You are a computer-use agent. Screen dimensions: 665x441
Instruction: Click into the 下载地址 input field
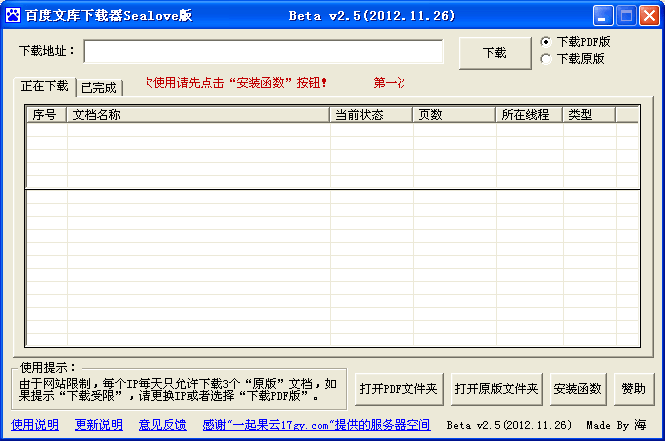pyautogui.click(x=264, y=51)
